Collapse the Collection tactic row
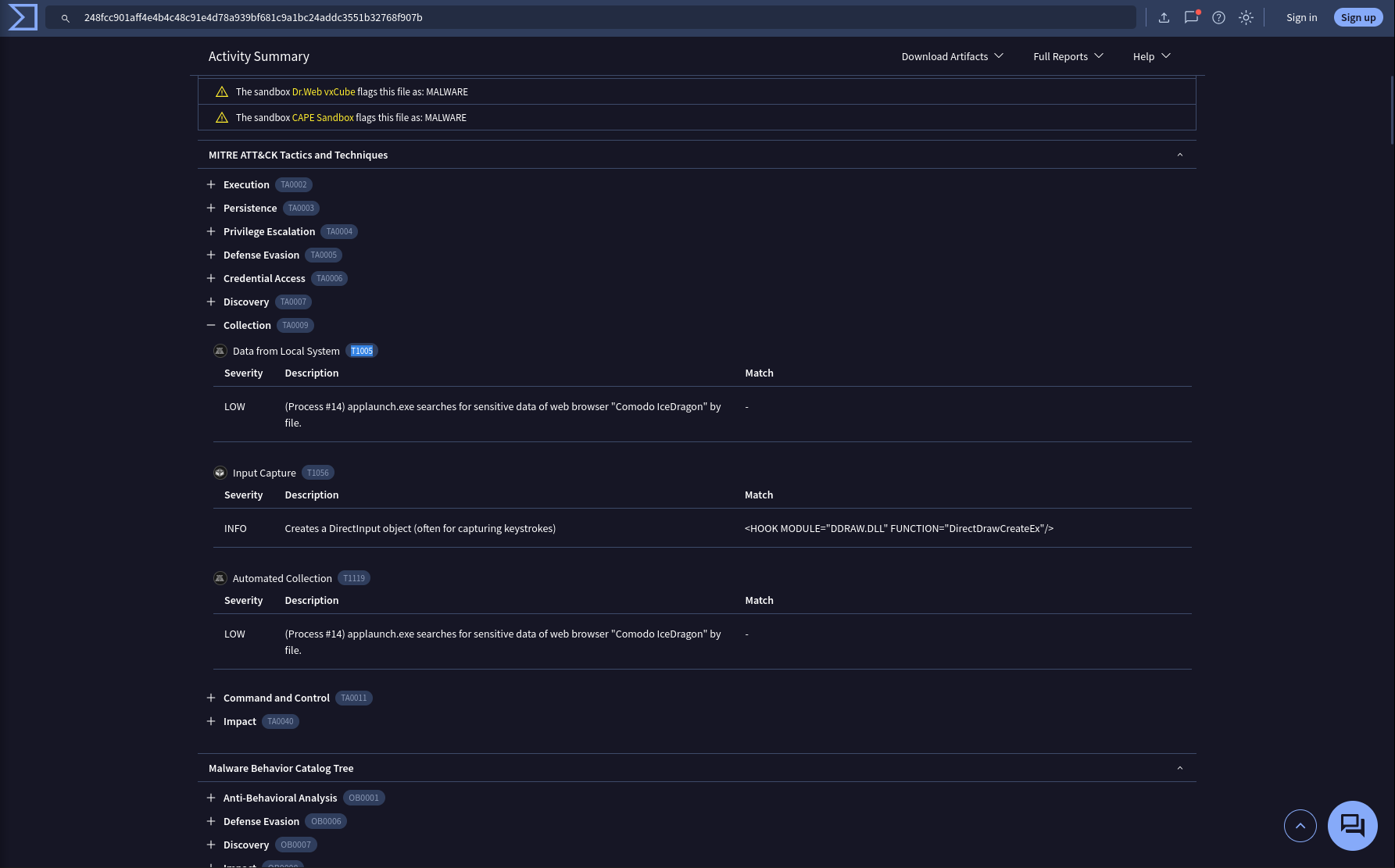Viewport: 1395px width, 868px height. click(x=211, y=325)
